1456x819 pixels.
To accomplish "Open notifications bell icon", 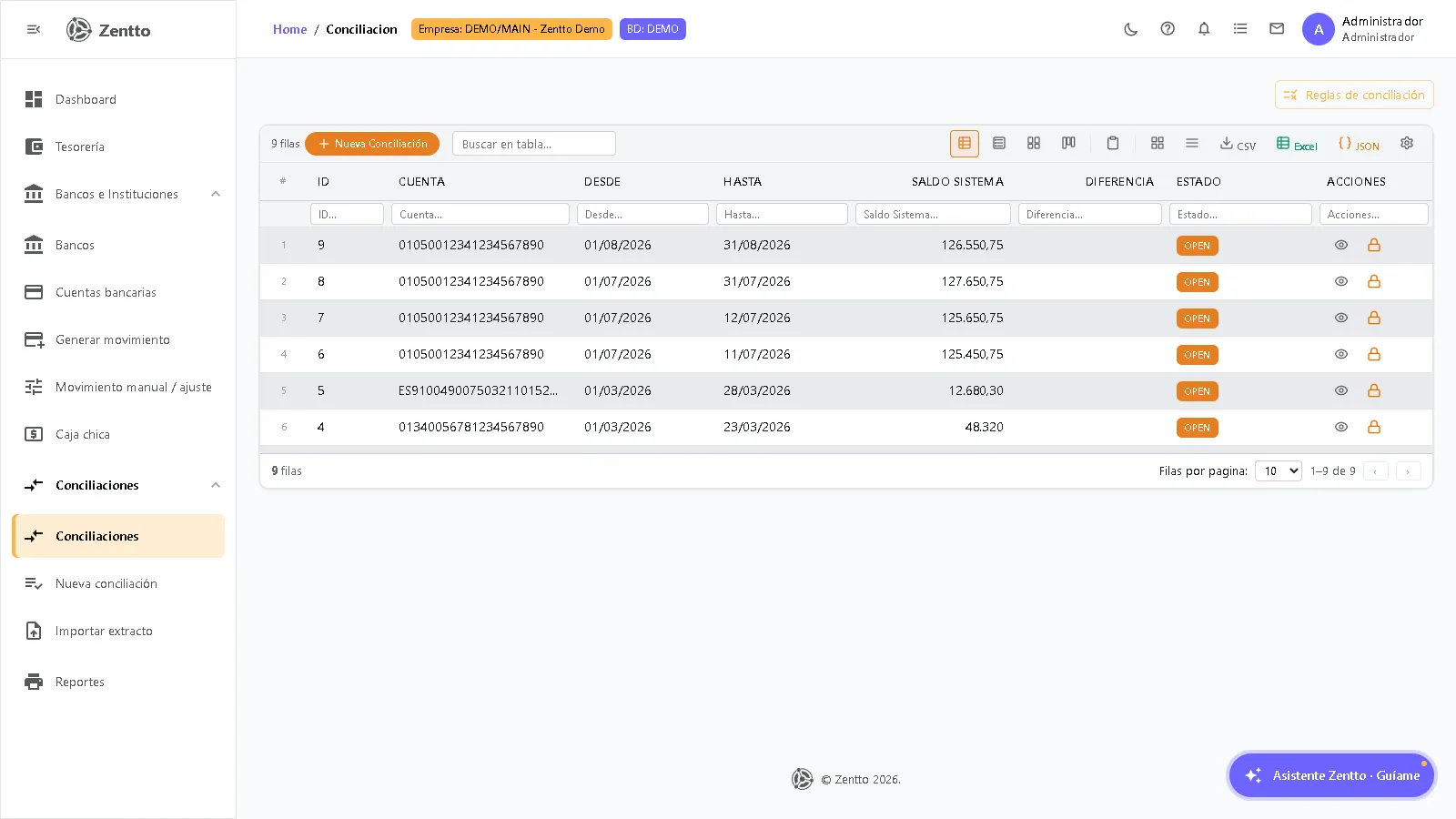I will point(1204,29).
